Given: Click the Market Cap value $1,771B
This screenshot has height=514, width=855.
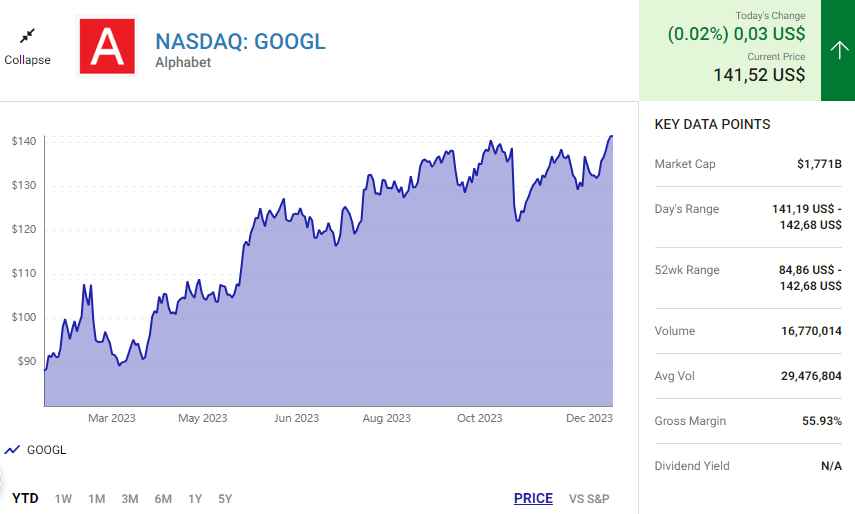Looking at the screenshot, I should point(819,164).
